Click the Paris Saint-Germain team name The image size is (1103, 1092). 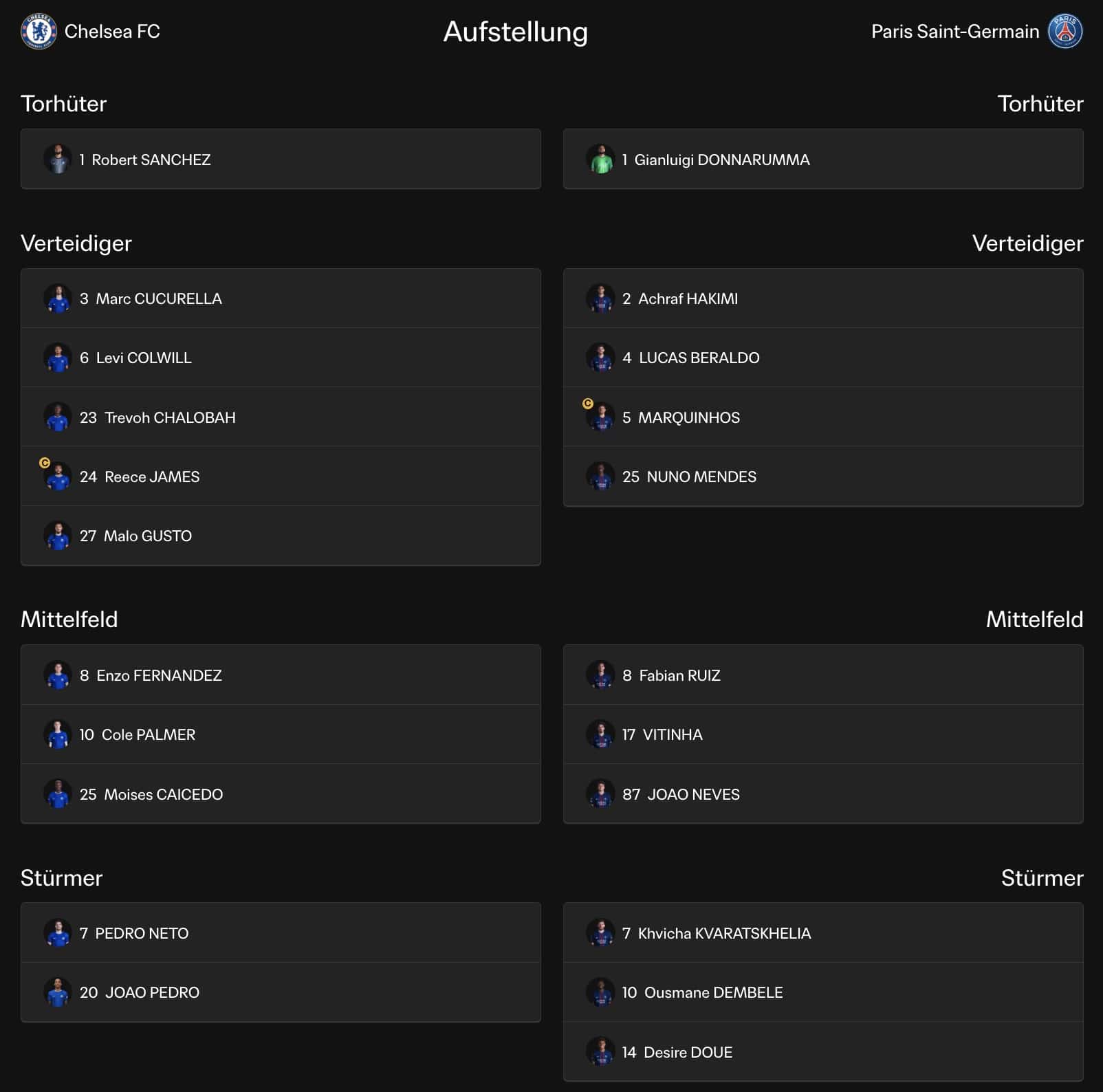(954, 32)
